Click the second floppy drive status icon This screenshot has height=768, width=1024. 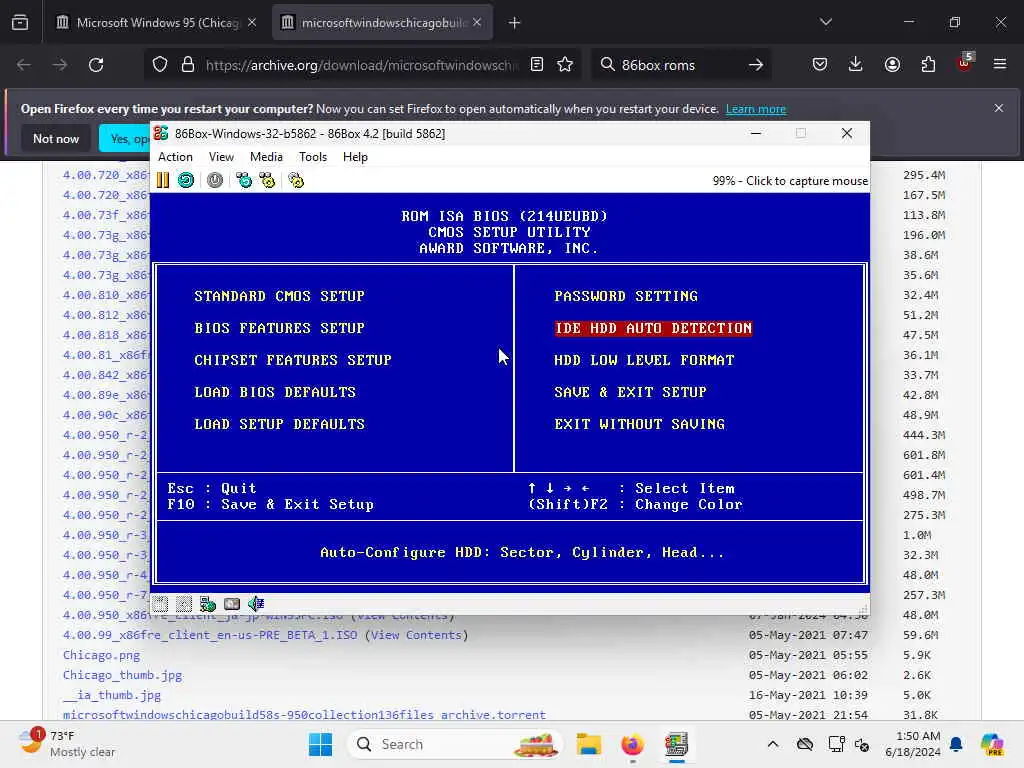(184, 604)
